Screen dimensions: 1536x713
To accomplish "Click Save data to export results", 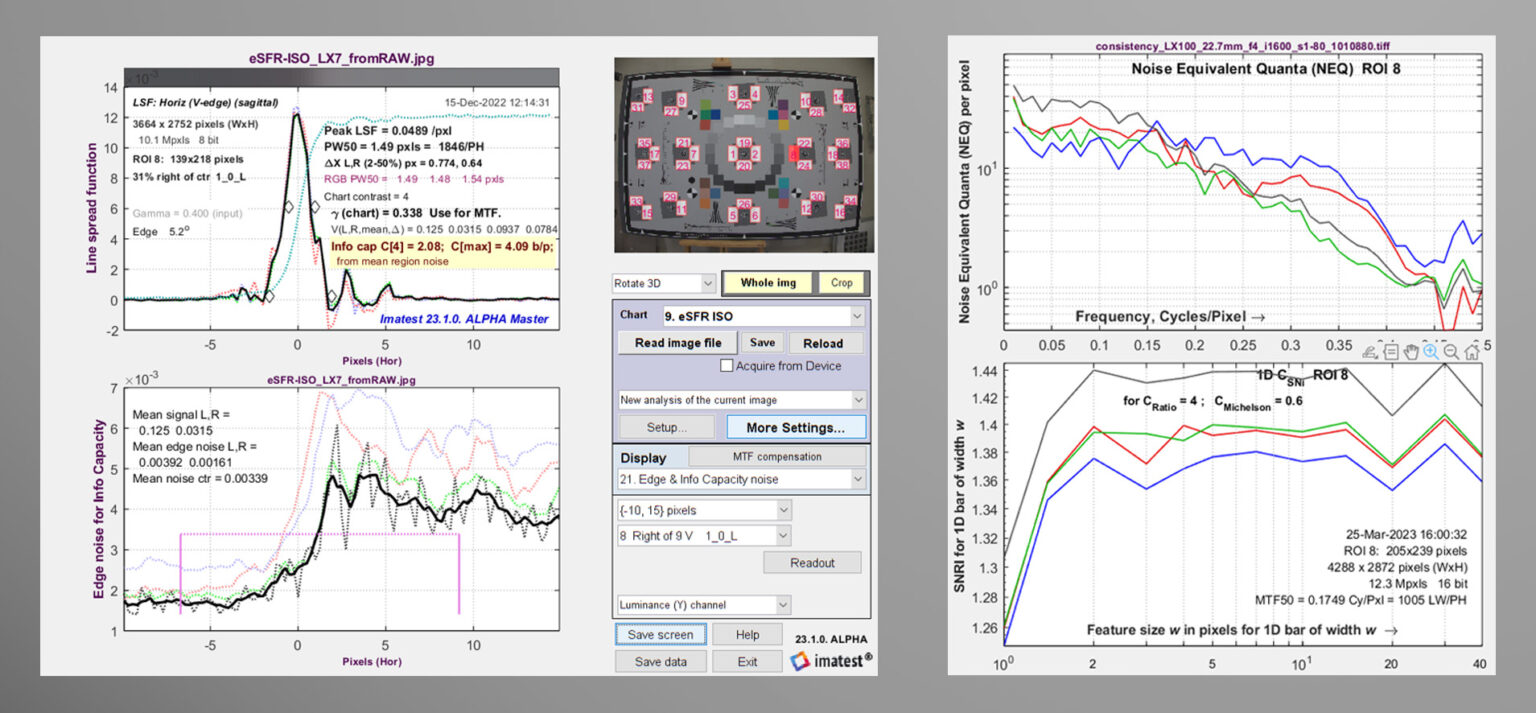I will pos(660,660).
